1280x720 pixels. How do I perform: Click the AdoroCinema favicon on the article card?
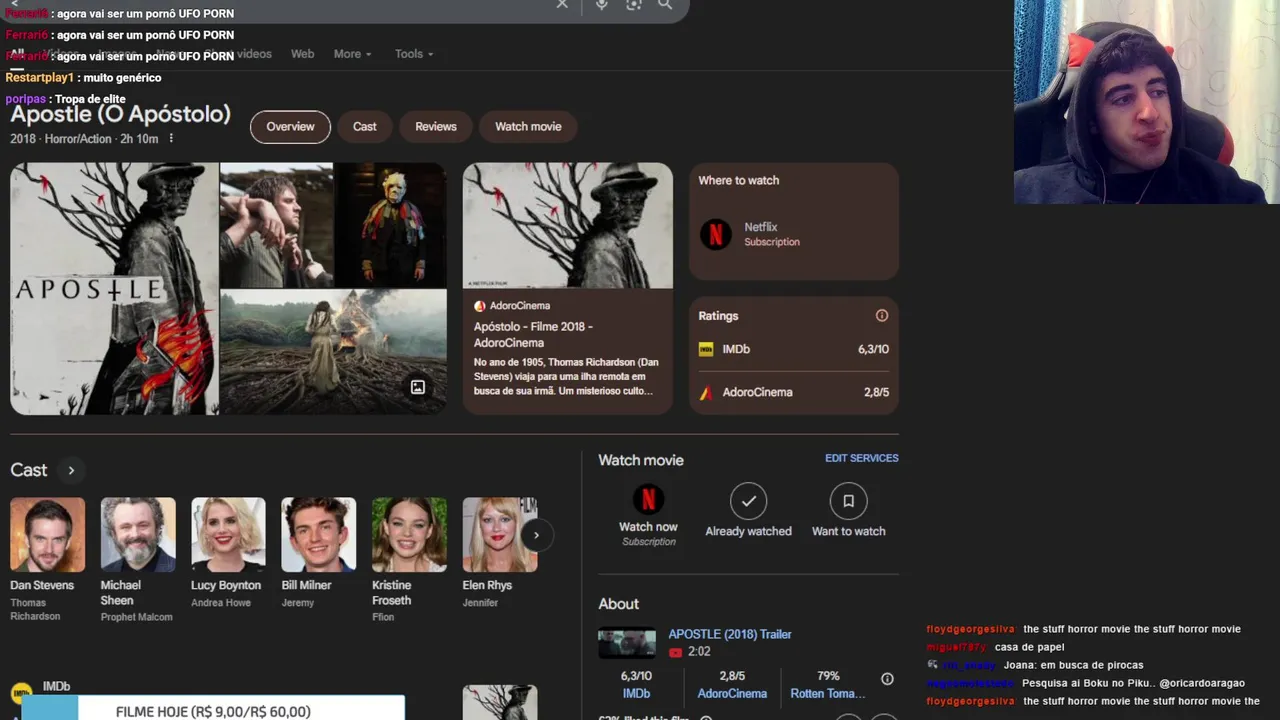tap(479, 306)
